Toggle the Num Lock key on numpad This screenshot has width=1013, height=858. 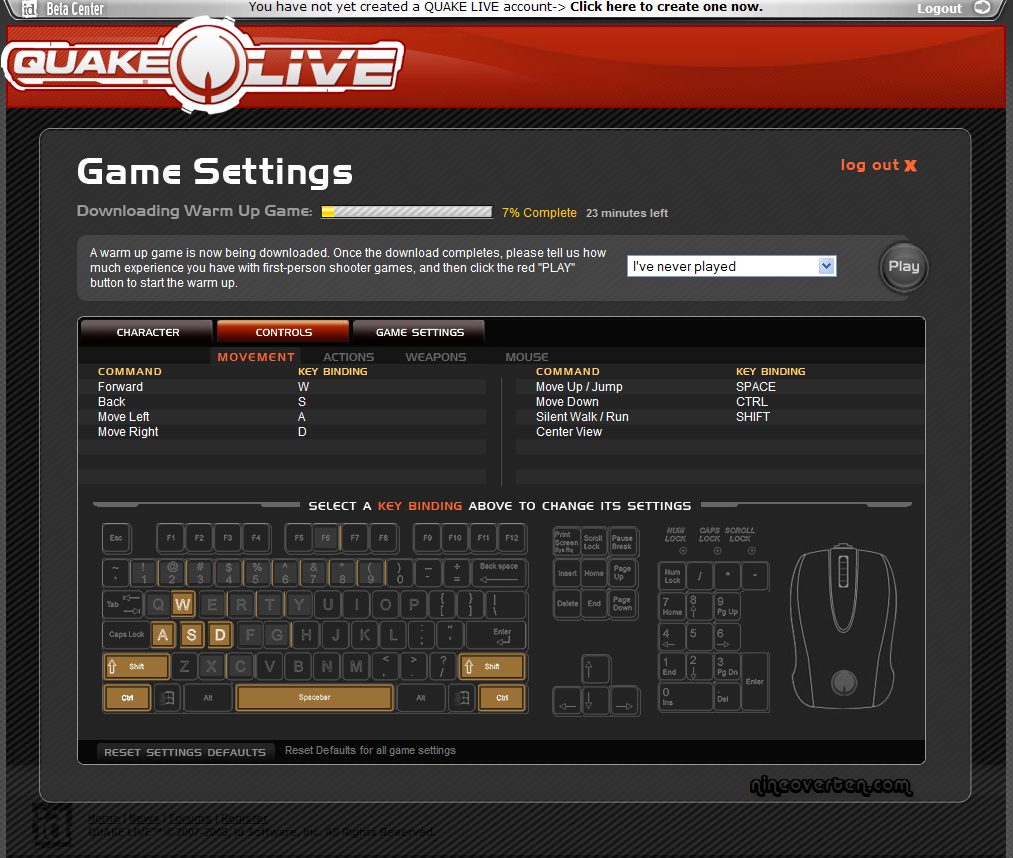672,577
